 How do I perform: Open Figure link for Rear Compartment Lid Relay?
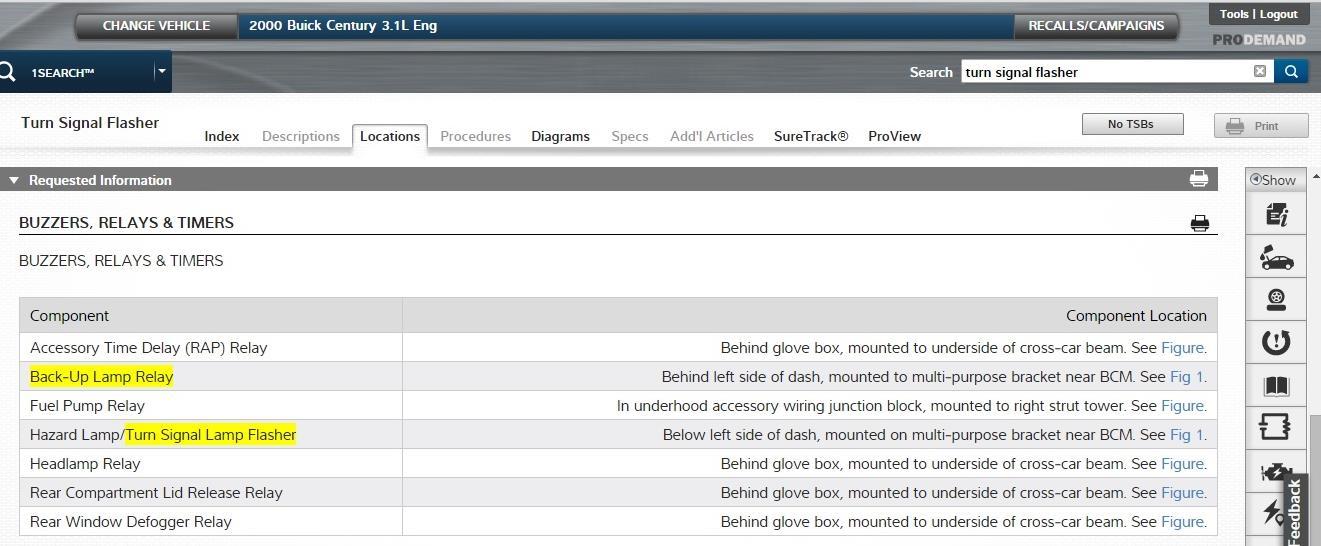pyautogui.click(x=1182, y=493)
